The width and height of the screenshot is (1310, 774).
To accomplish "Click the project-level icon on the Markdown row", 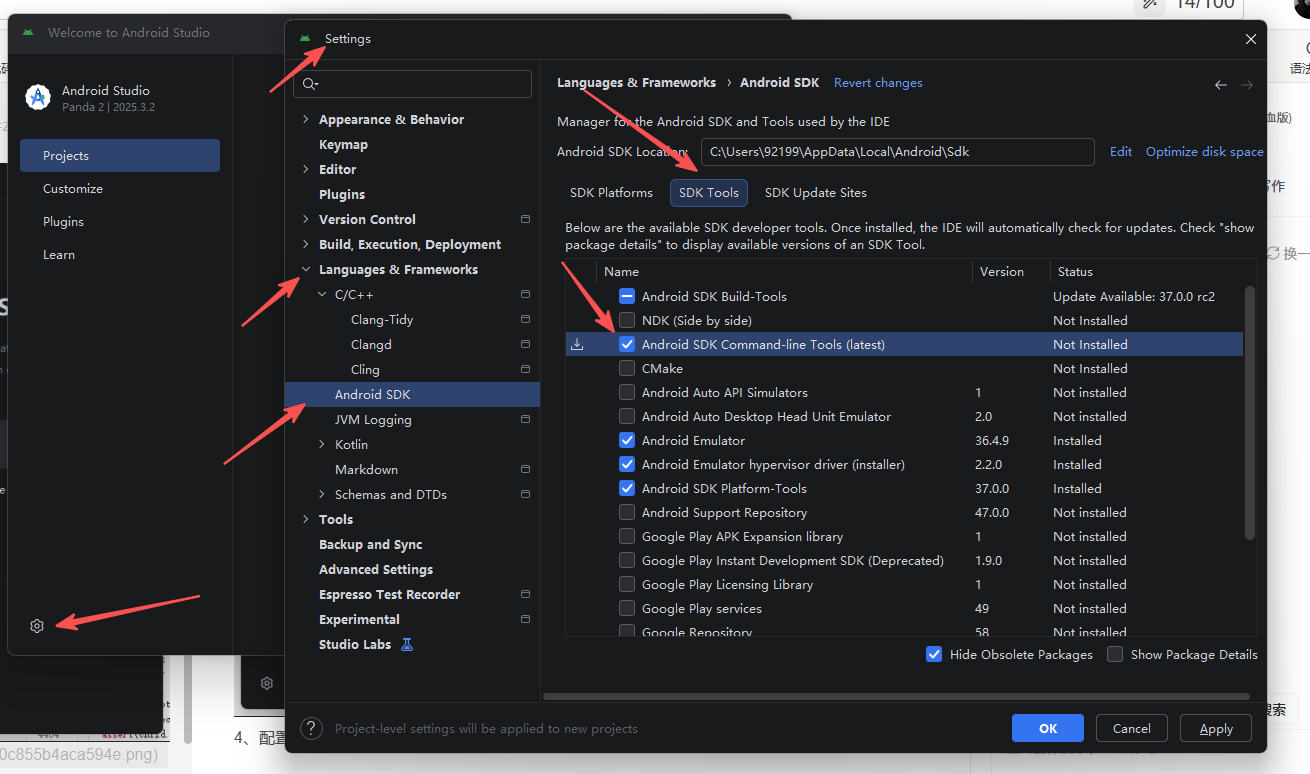I will coord(526,470).
